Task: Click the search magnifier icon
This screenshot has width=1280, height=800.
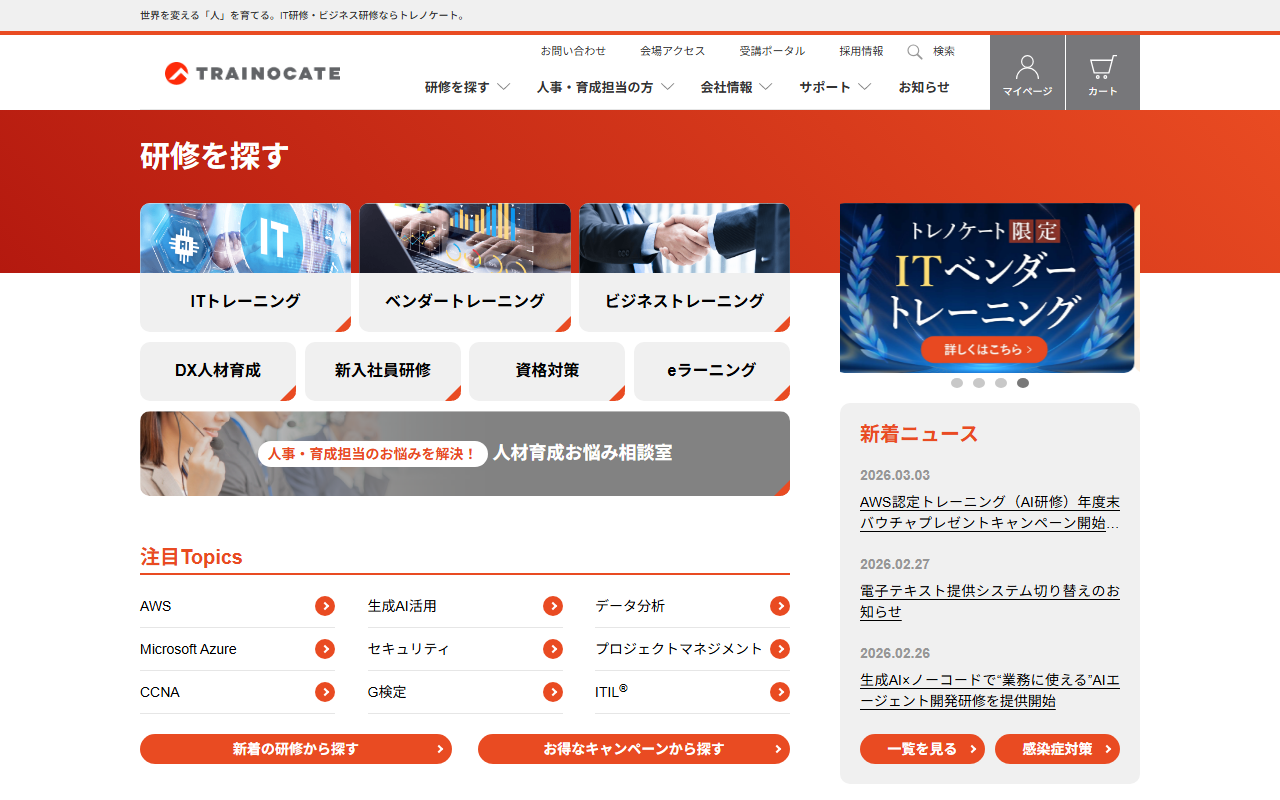Action: click(x=914, y=52)
